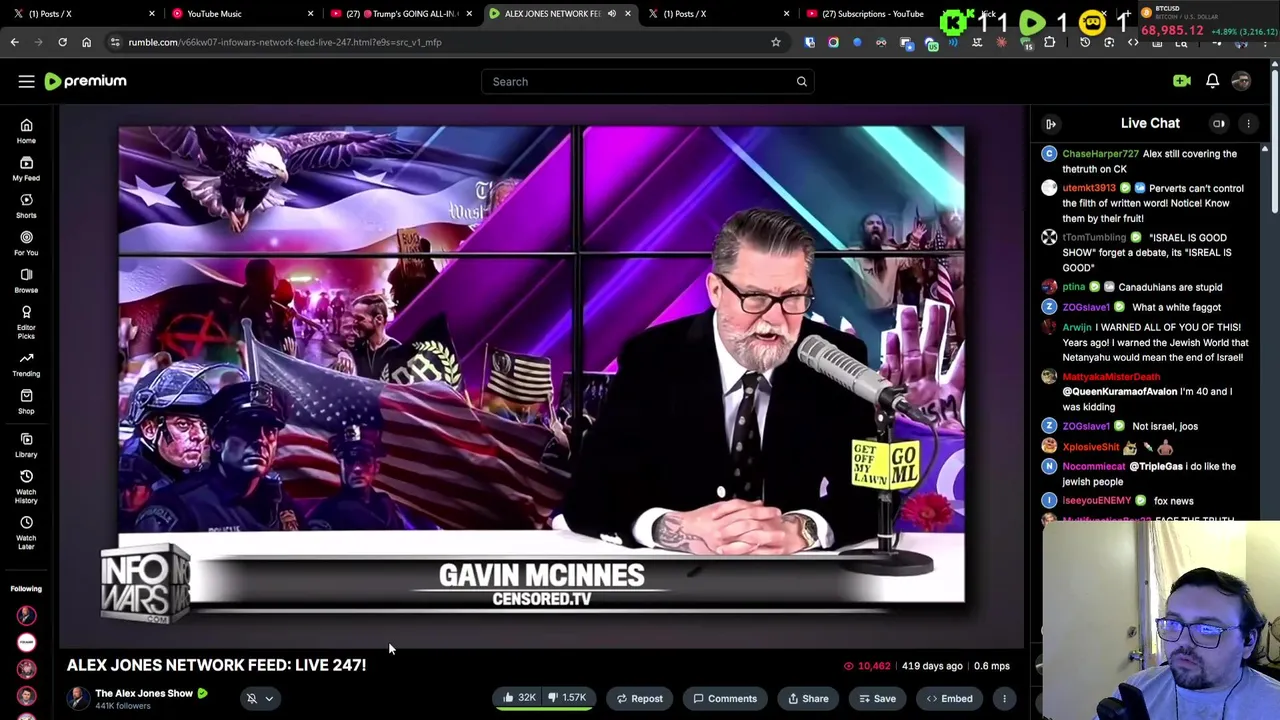Image resolution: width=1280 pixels, height=720 pixels.
Task: Go to Home in the sidebar
Action: 26,131
